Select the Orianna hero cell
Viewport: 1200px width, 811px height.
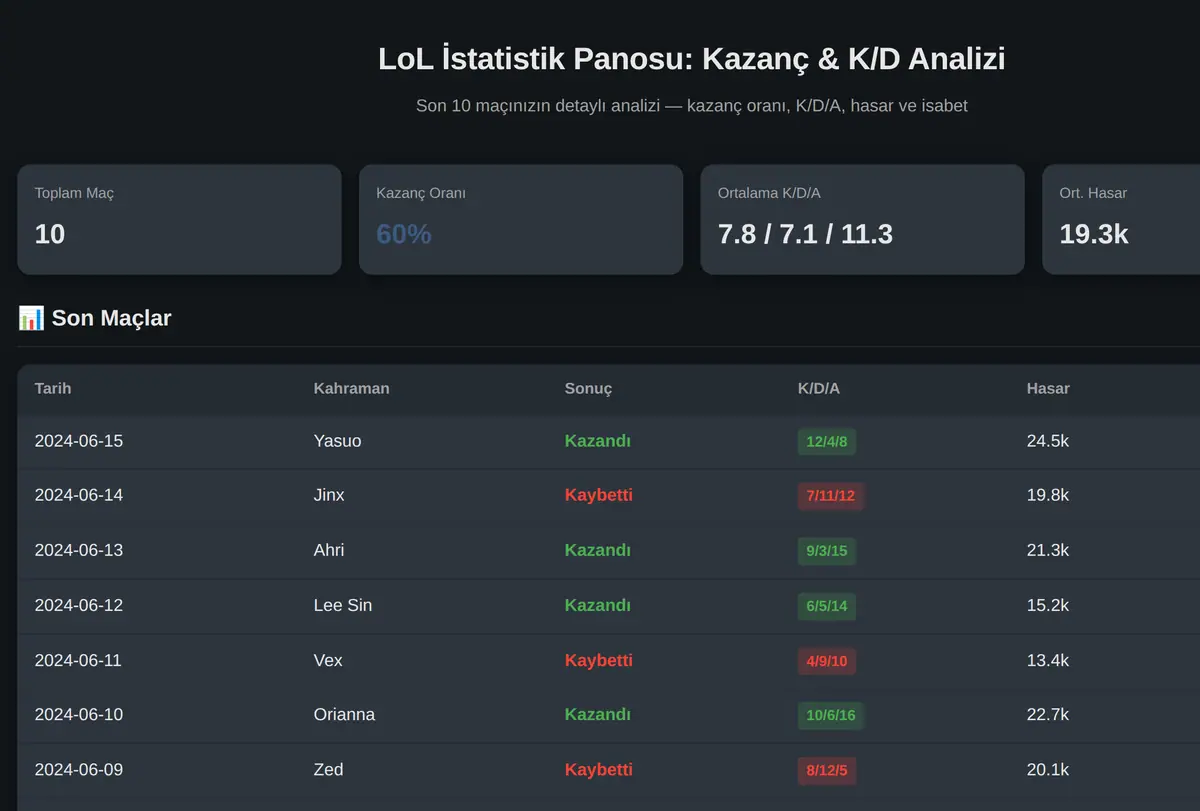[345, 714]
